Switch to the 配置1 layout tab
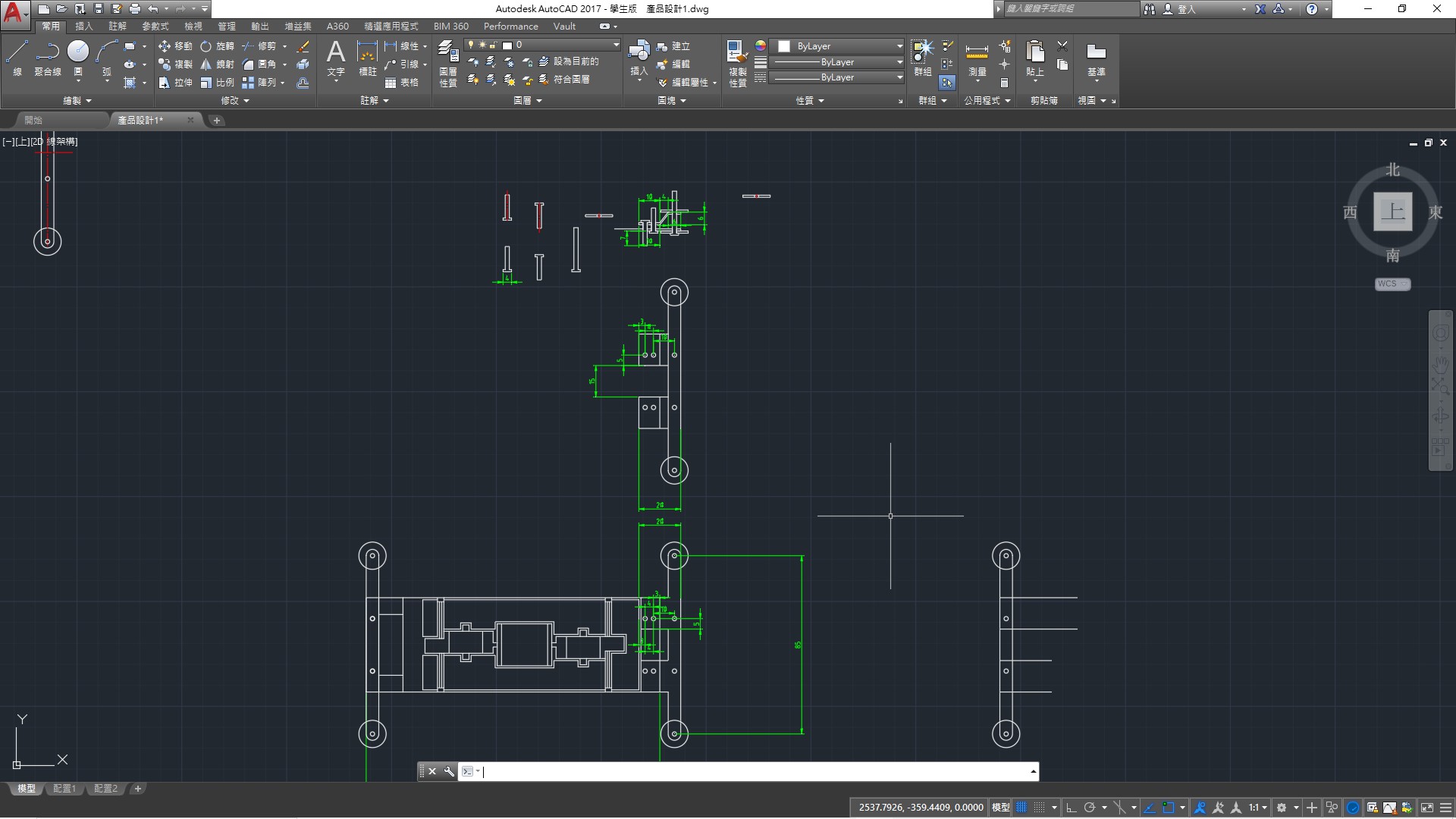The width and height of the screenshot is (1456, 819). [x=64, y=789]
